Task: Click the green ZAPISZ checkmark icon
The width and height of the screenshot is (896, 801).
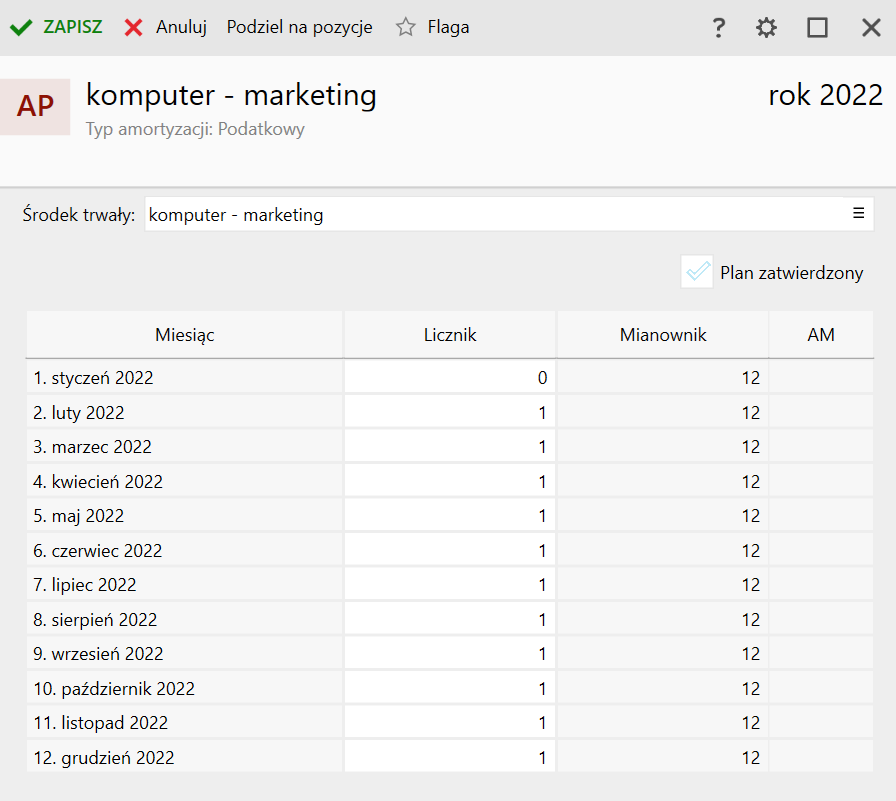Action: pos(21,28)
